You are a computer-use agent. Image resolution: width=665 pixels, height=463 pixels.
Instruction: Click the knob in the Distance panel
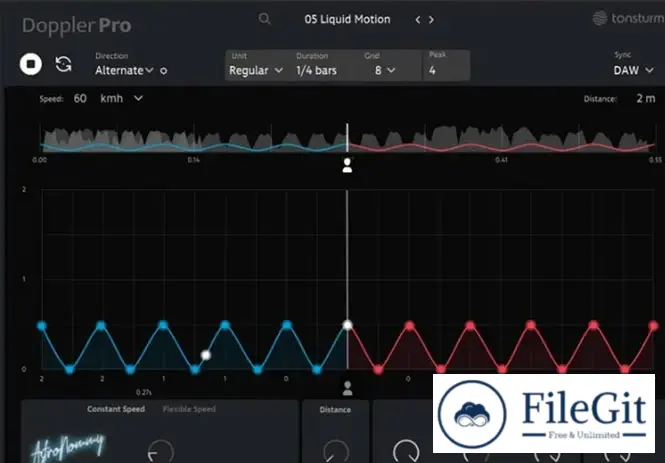click(x=336, y=452)
